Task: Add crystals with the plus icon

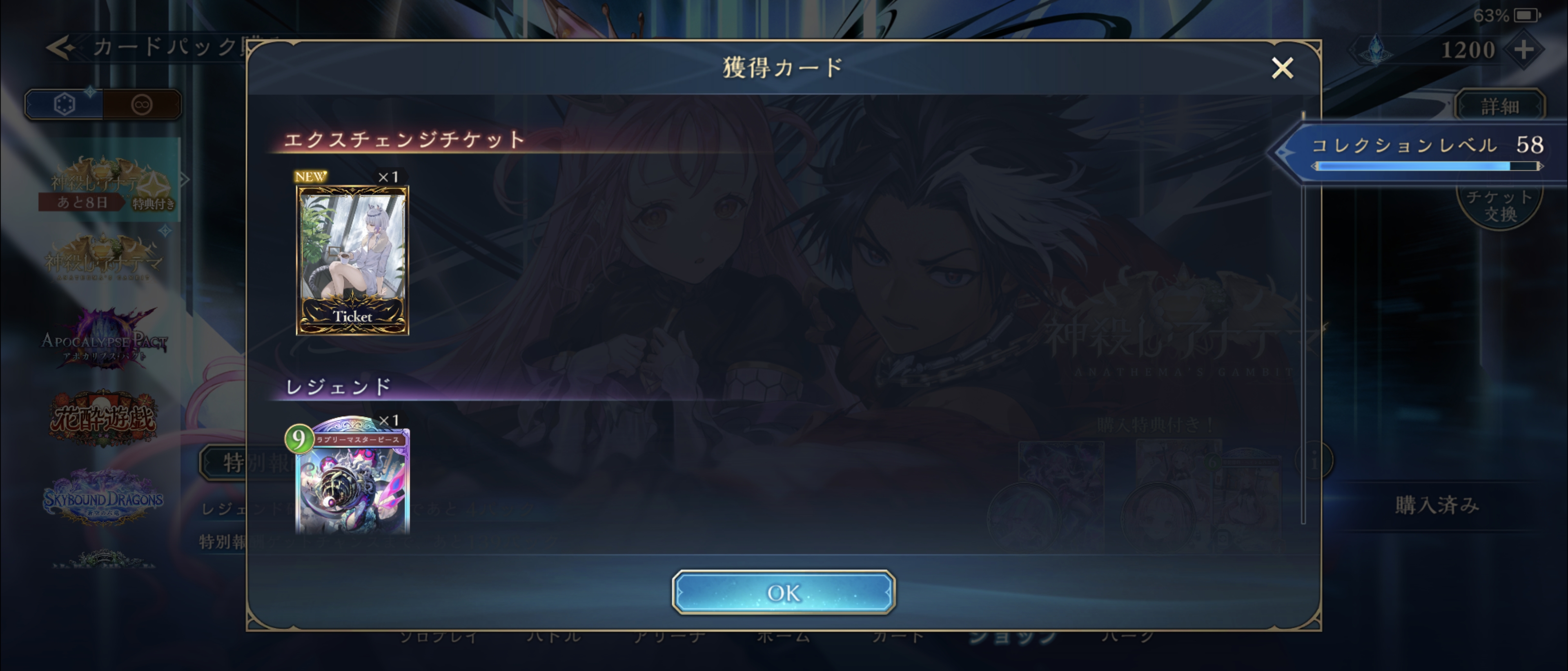Action: [1523, 49]
